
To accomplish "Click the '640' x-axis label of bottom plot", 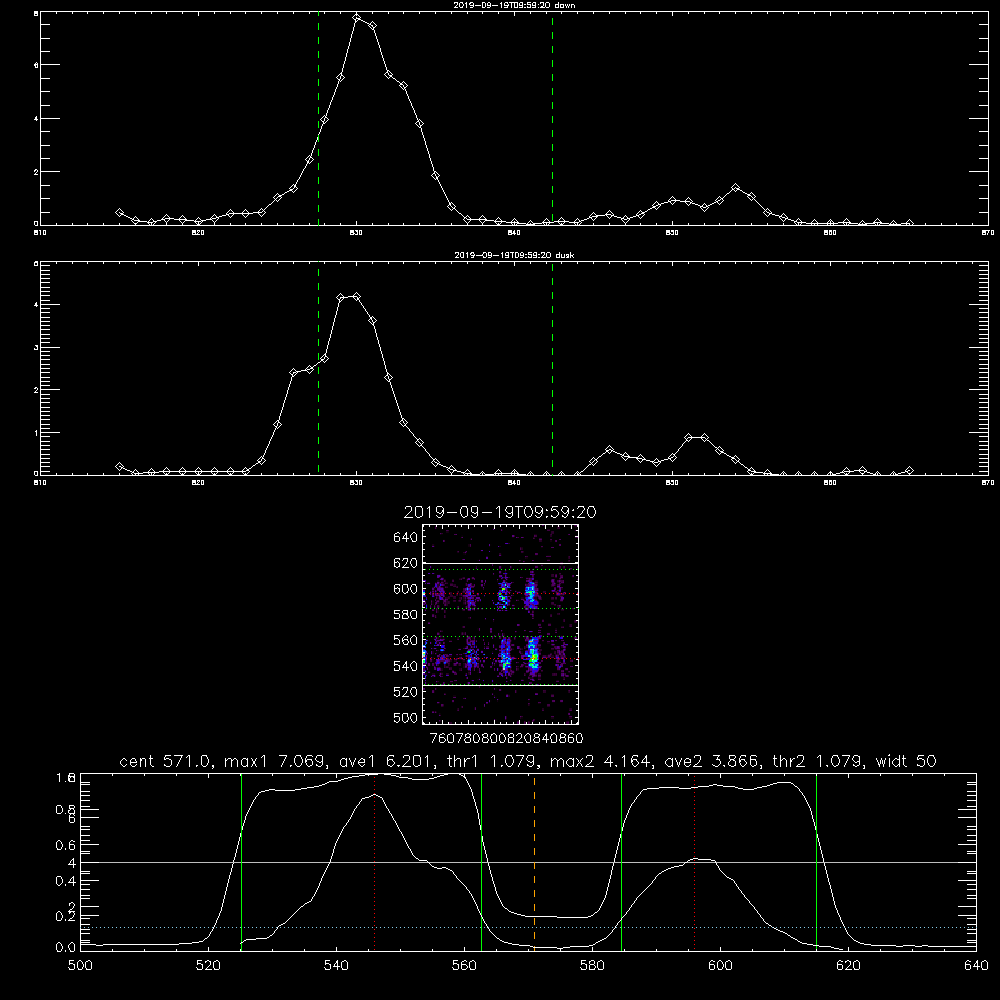I will click(976, 966).
